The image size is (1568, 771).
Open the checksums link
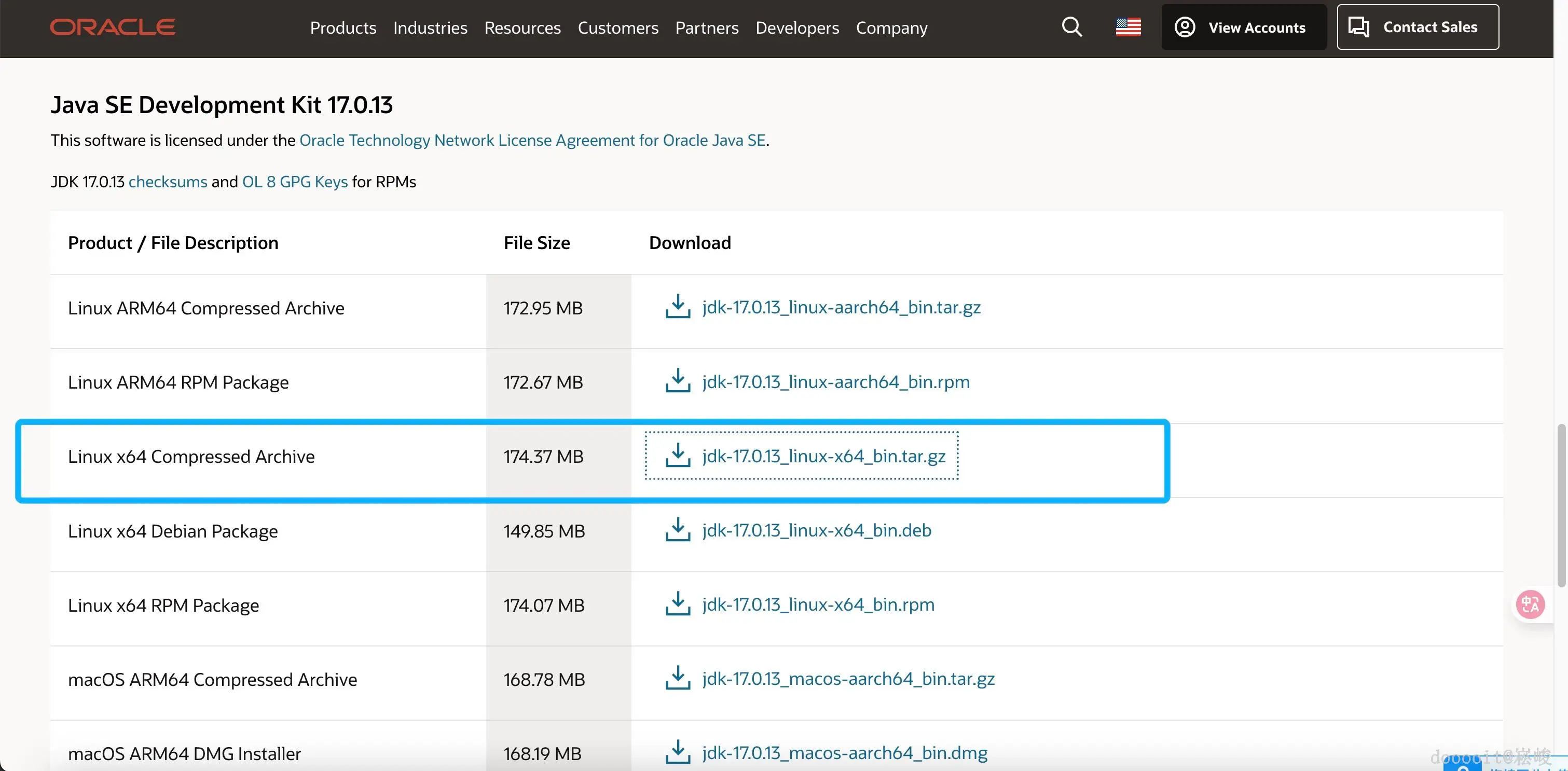tap(168, 182)
